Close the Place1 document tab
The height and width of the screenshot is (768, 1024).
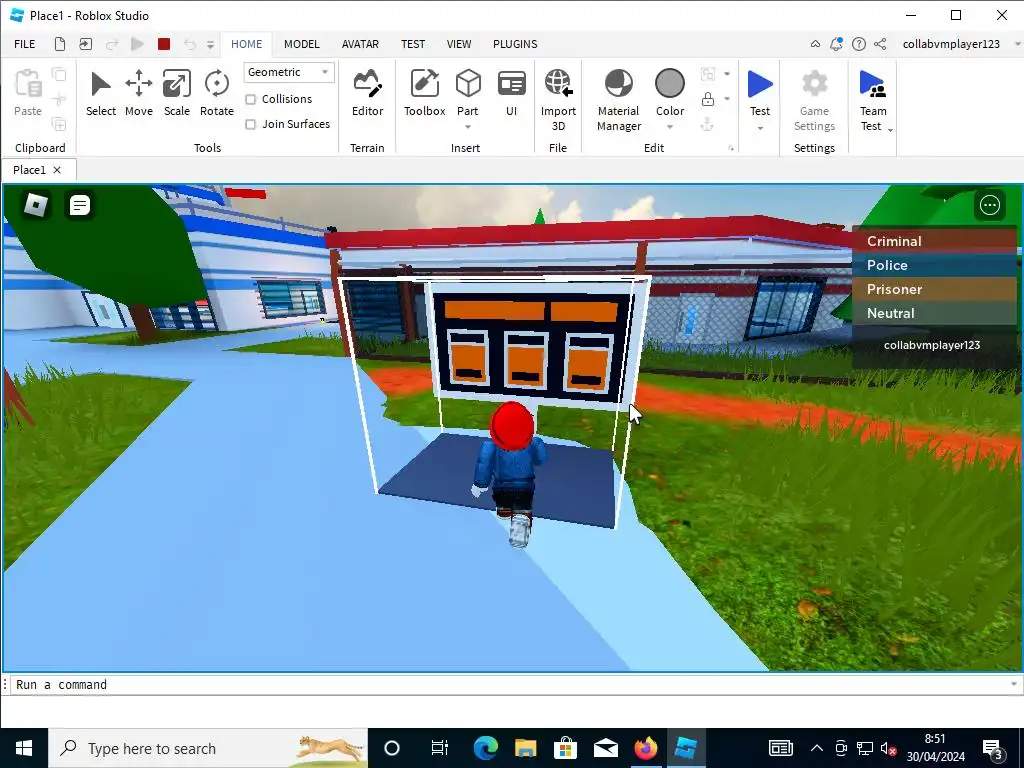(57, 170)
